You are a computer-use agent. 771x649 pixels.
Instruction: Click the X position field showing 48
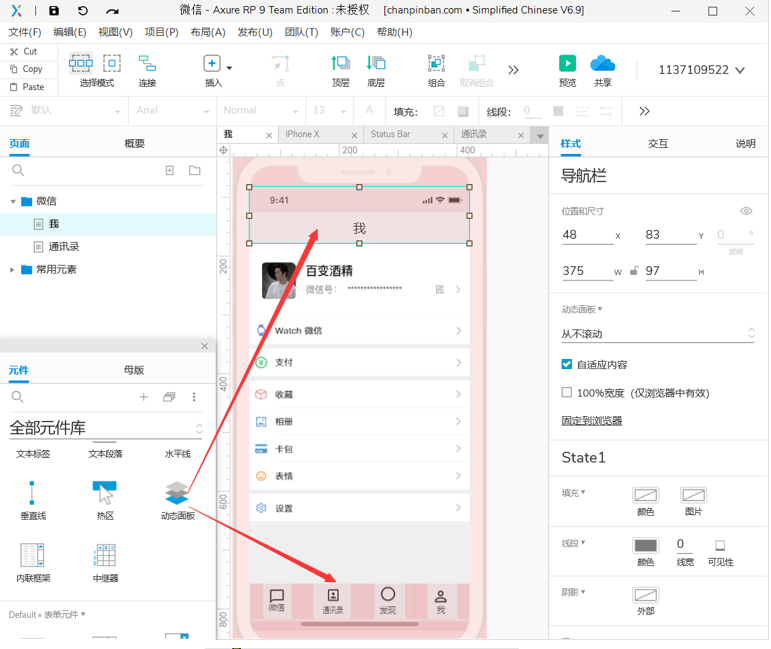click(x=588, y=235)
